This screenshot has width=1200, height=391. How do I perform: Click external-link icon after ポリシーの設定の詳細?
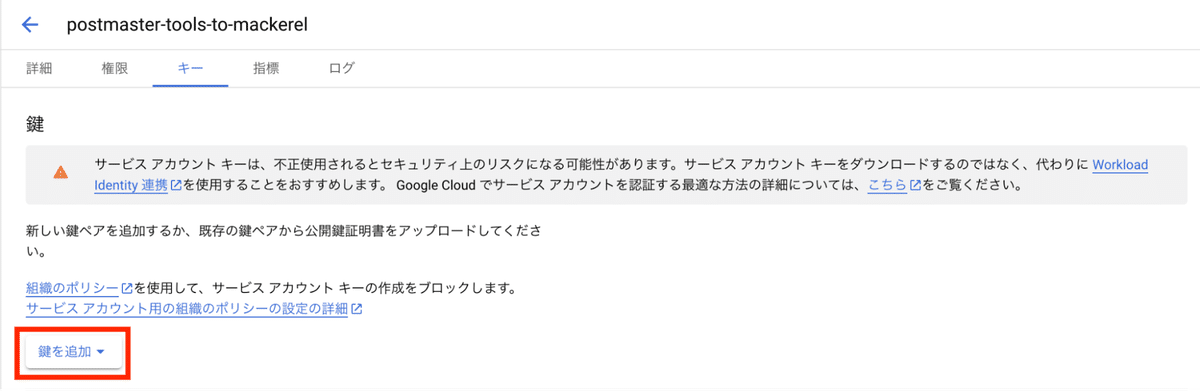356,309
